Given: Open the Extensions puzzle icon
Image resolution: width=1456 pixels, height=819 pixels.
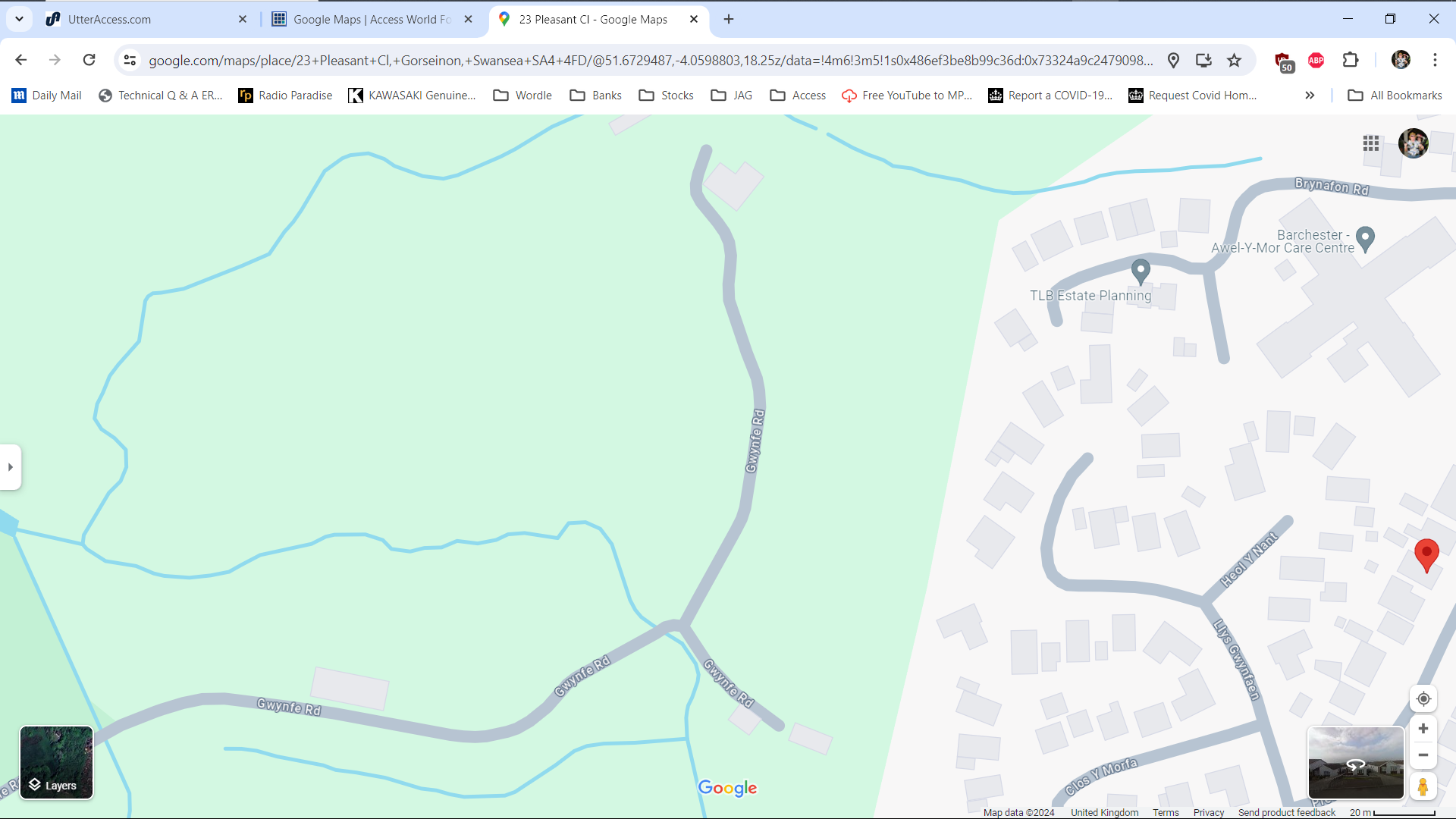Looking at the screenshot, I should tap(1351, 61).
